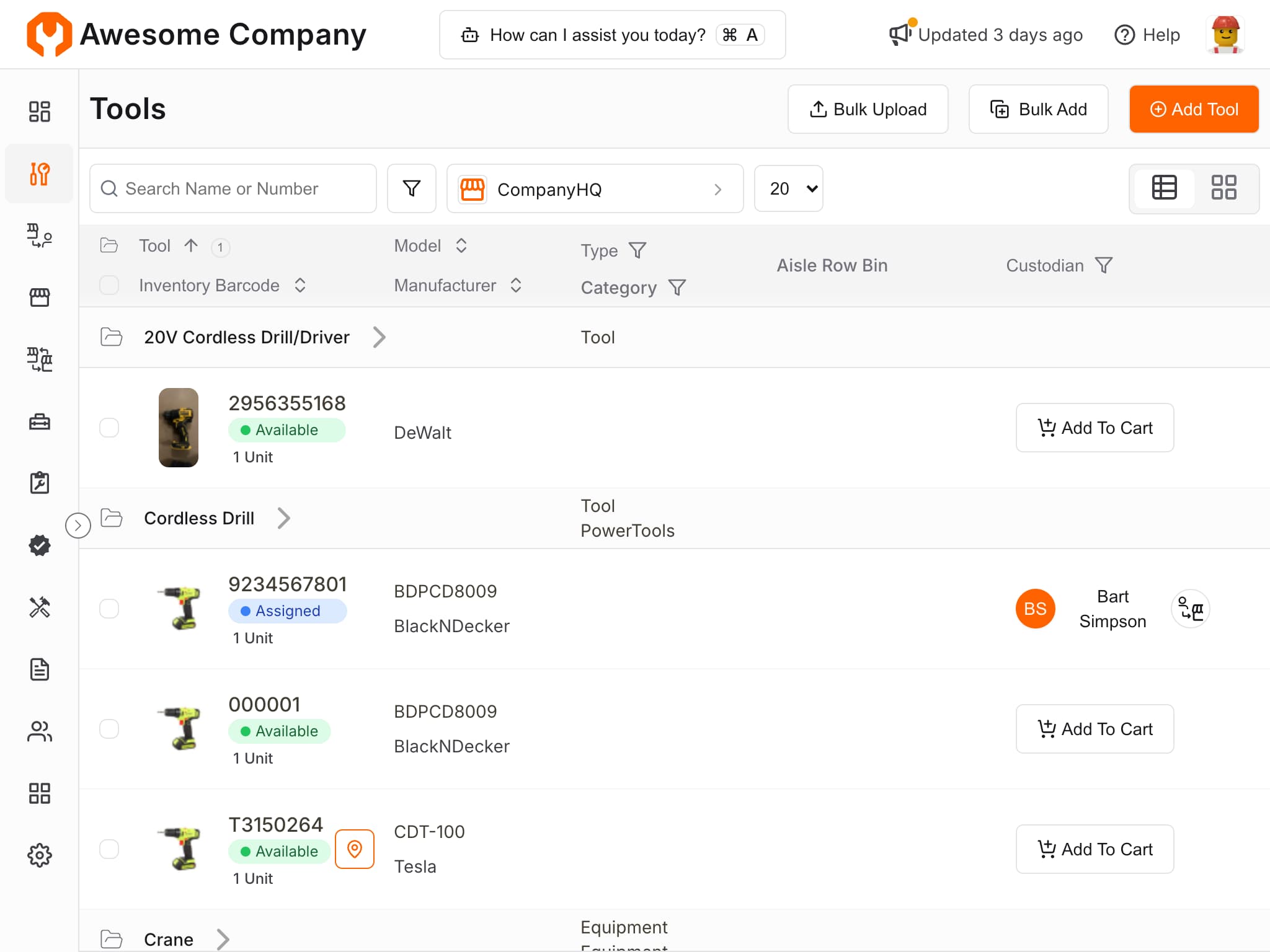This screenshot has width=1270, height=952.
Task: Click the filter funnel button beside search
Action: pos(411,188)
